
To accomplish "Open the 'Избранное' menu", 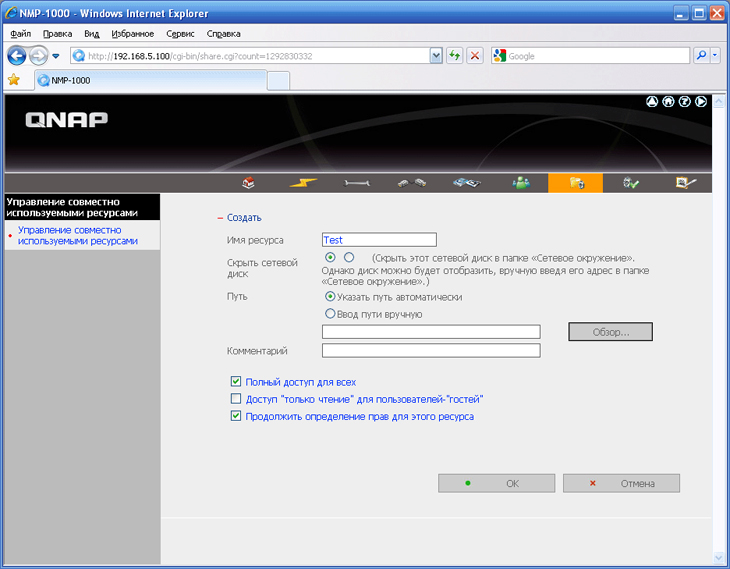I will click(132, 33).
